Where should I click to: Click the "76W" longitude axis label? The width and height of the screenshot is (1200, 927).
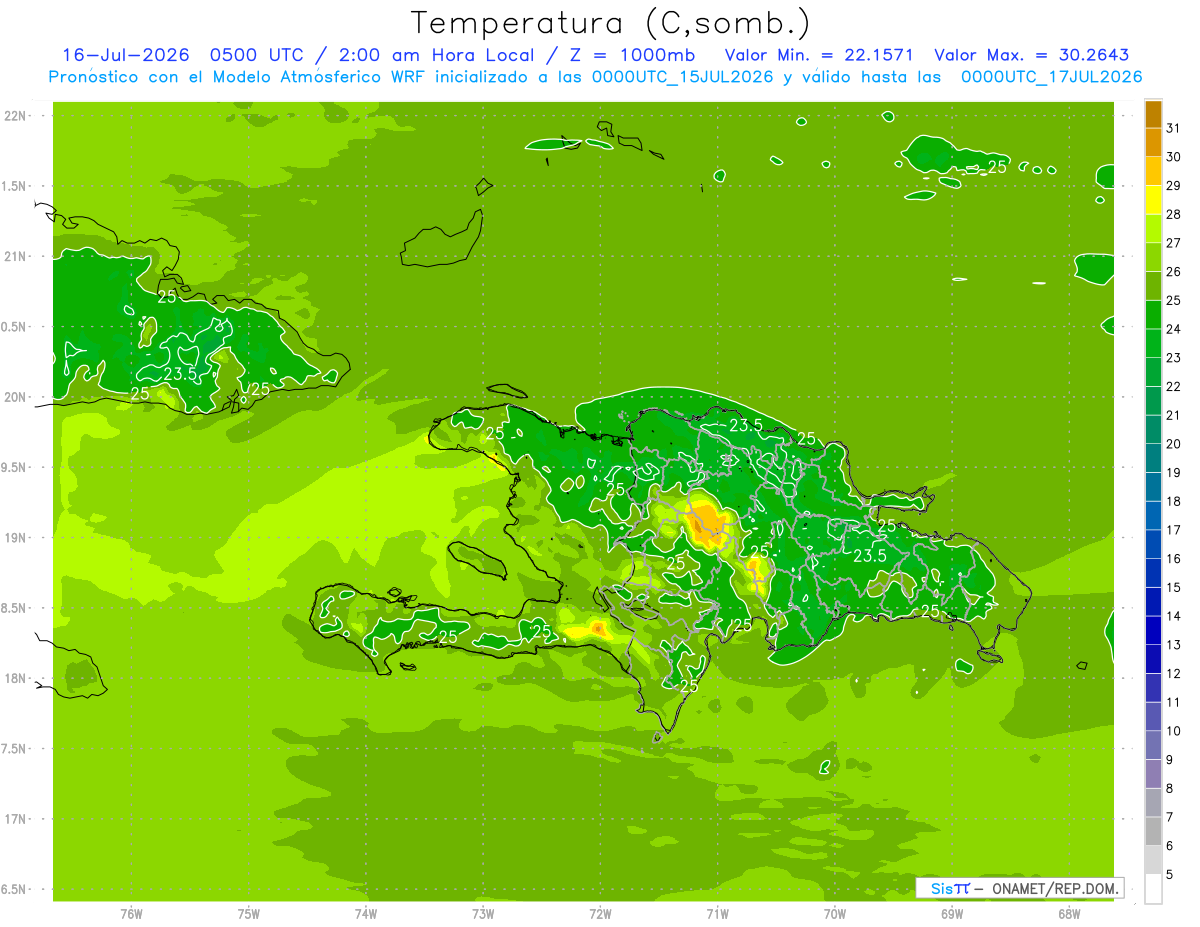[131, 914]
